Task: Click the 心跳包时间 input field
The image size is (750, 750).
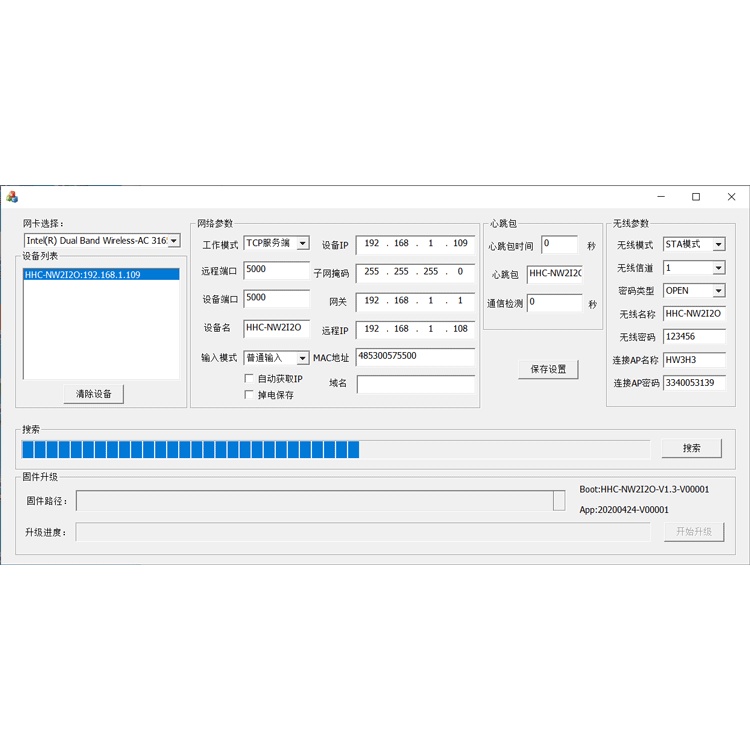Action: (x=558, y=244)
